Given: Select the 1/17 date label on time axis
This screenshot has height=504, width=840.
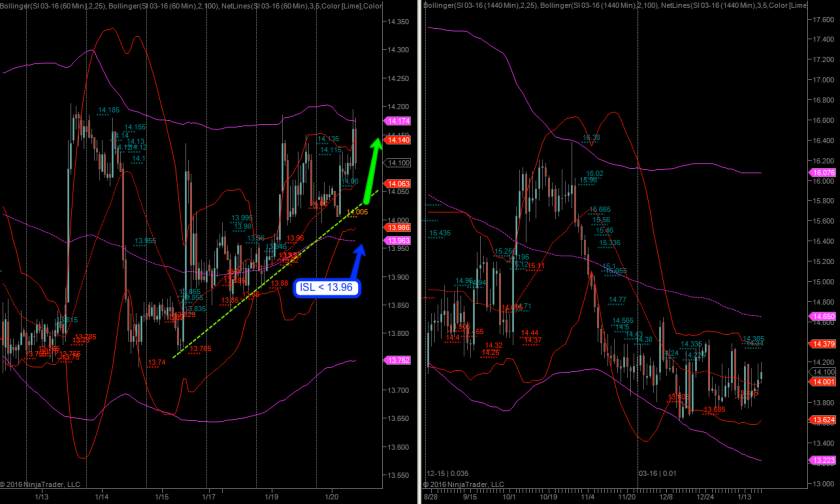Looking at the screenshot, I should 208,497.
